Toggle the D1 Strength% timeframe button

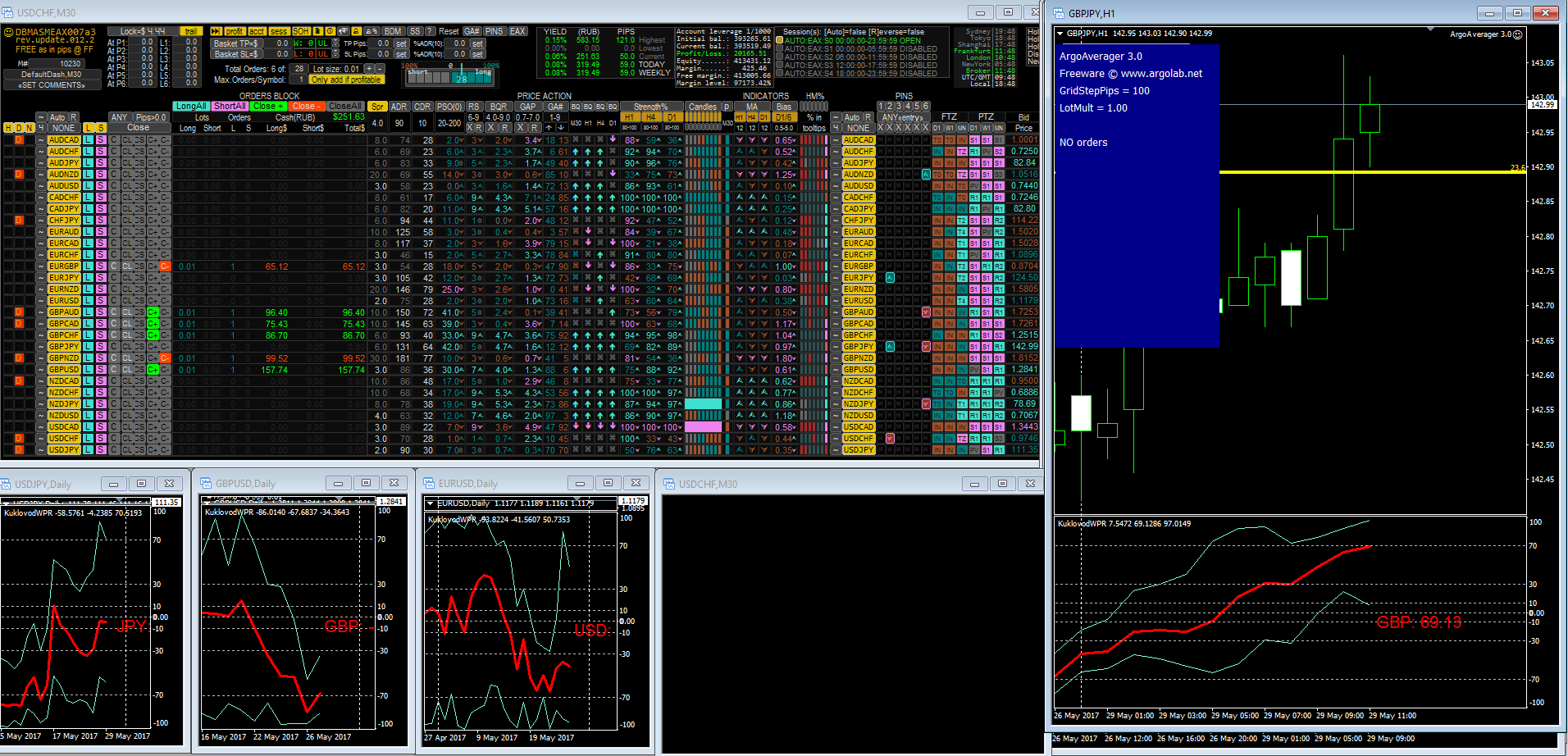click(x=672, y=117)
